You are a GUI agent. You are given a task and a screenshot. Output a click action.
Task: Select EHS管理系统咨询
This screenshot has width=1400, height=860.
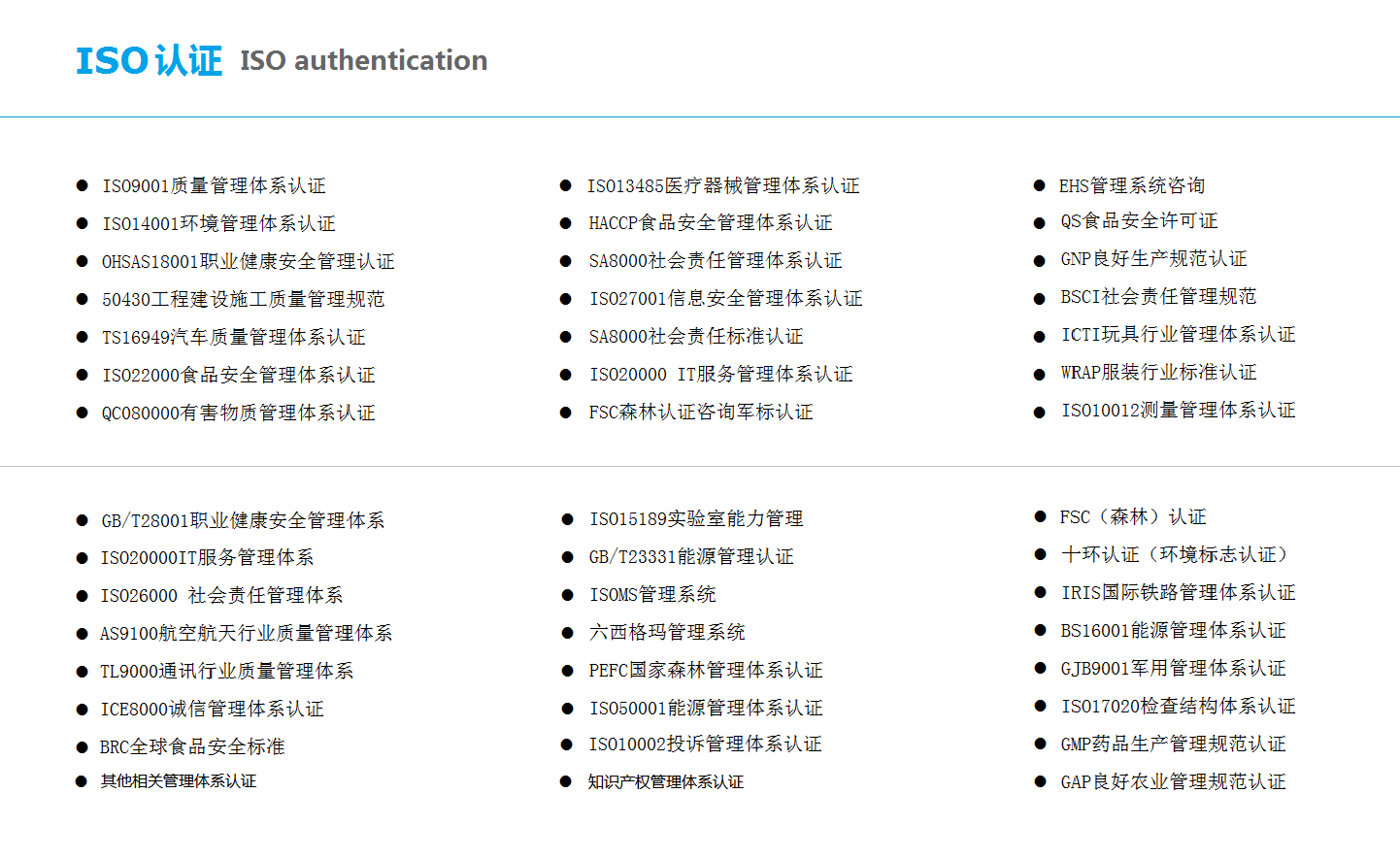pyautogui.click(x=1131, y=185)
